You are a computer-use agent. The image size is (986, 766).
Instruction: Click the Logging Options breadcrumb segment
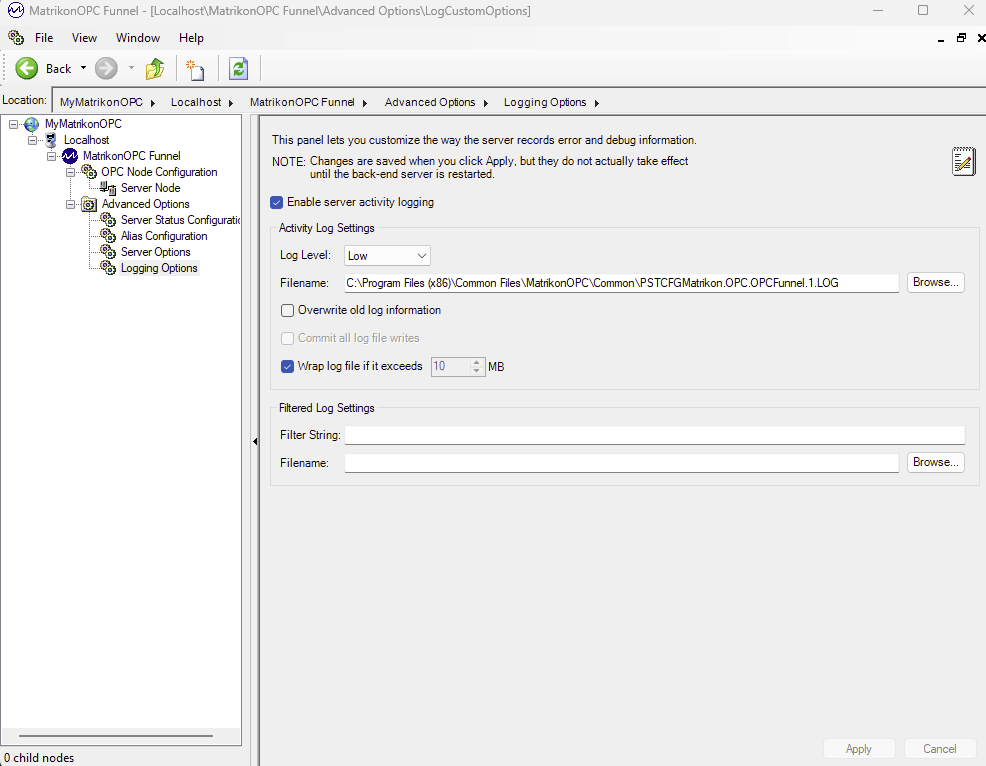coord(545,103)
